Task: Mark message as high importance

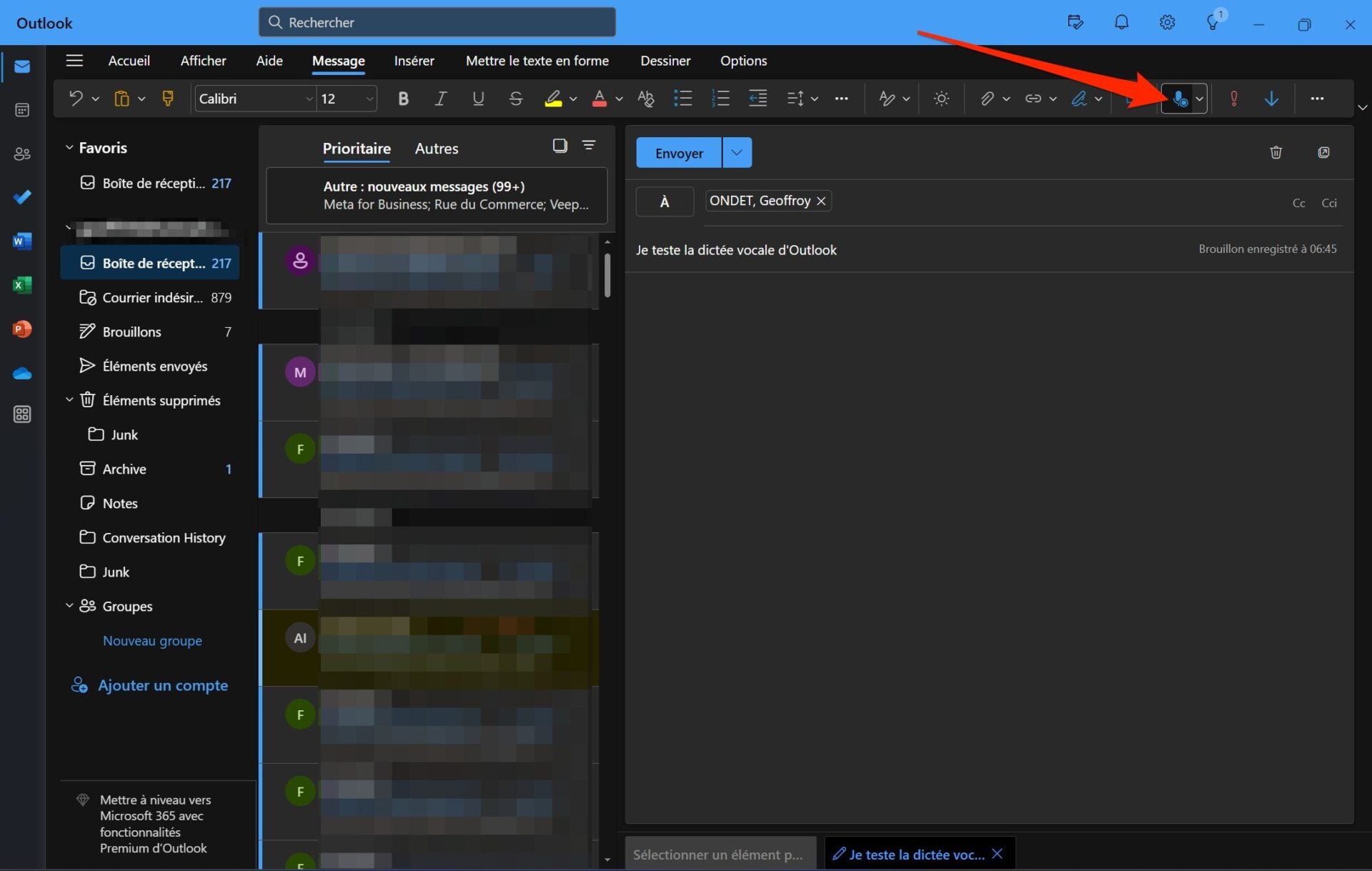Action: 1234,99
